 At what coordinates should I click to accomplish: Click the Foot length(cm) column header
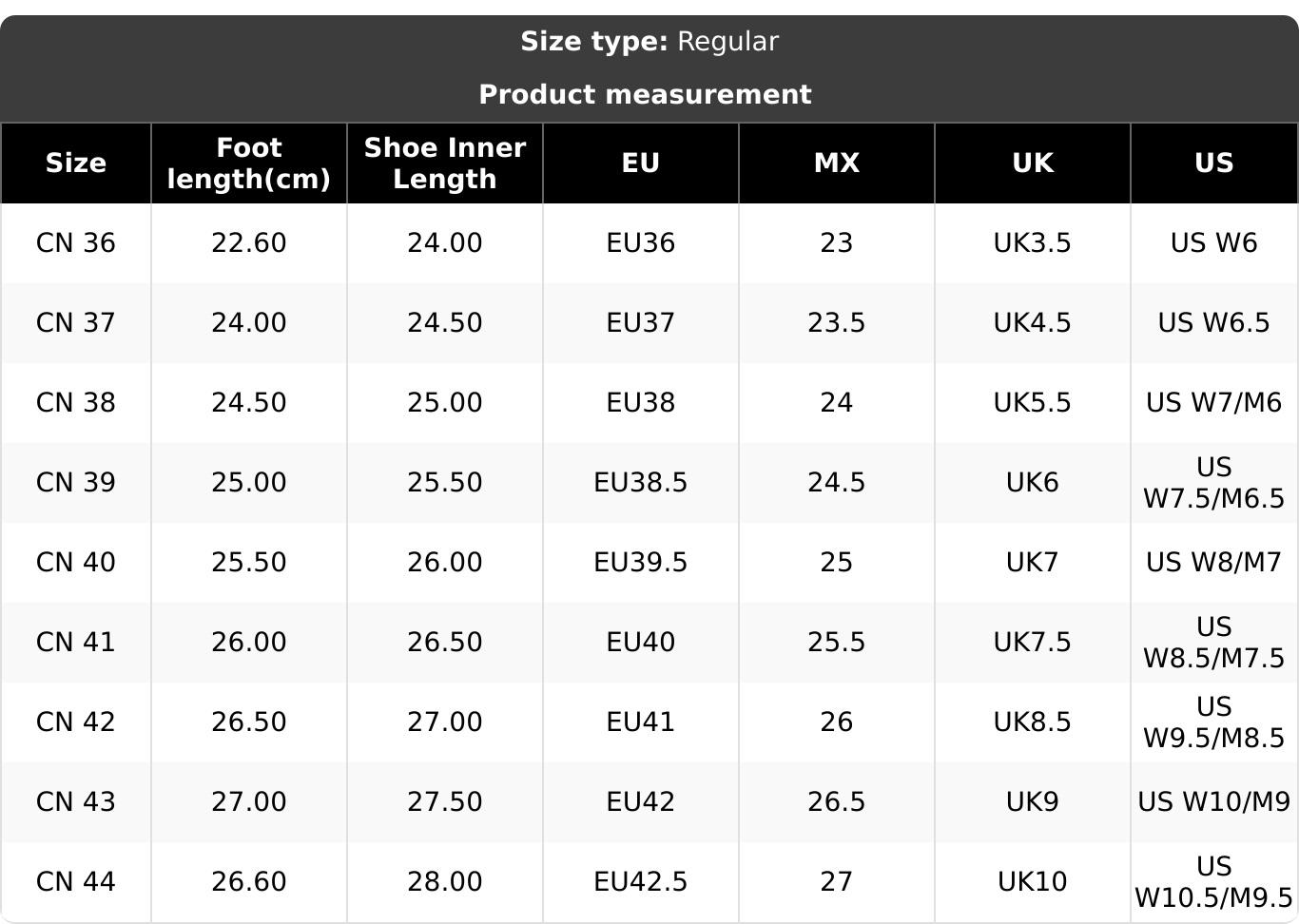[249, 163]
